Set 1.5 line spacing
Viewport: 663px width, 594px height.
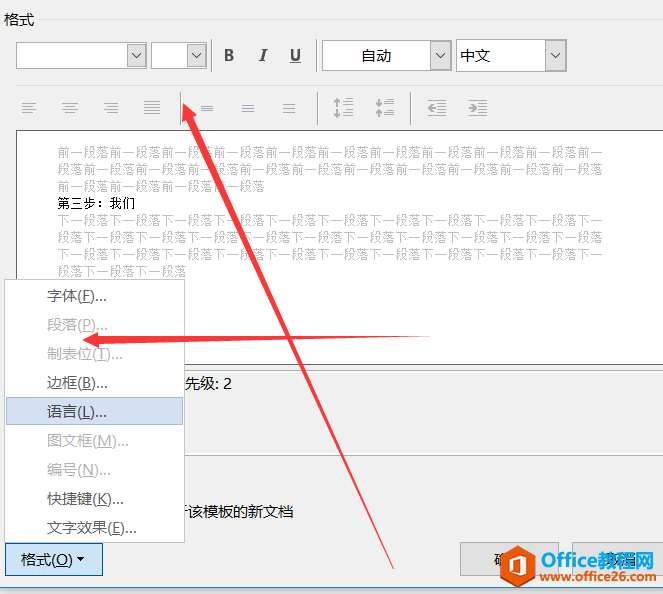(248, 109)
